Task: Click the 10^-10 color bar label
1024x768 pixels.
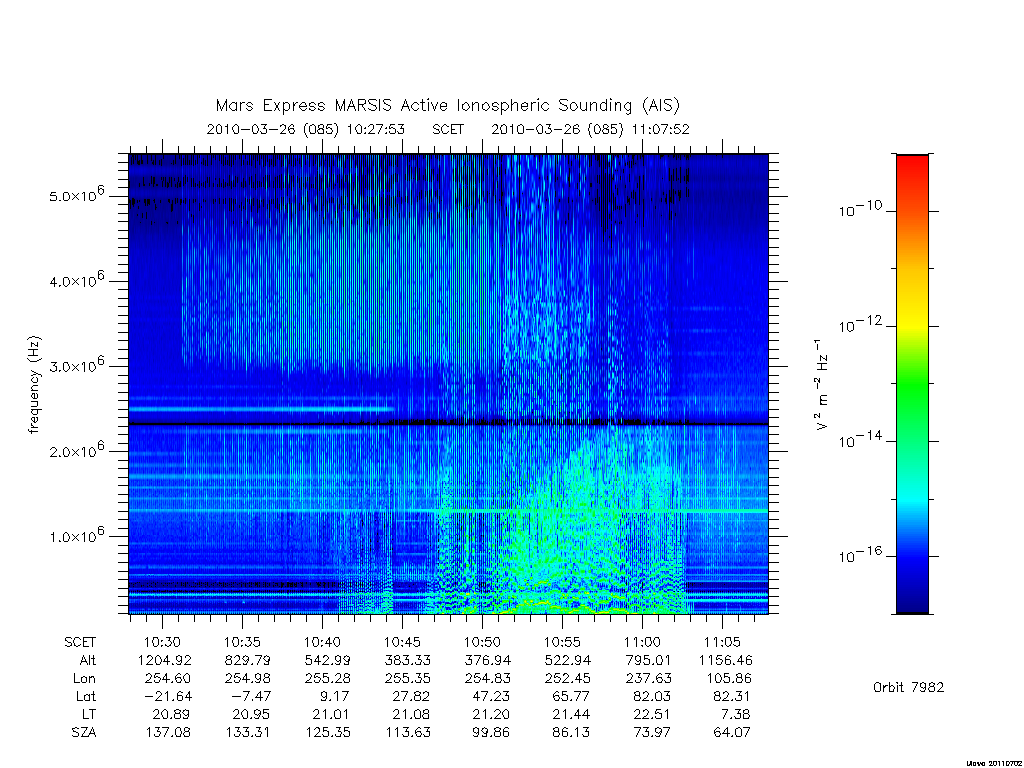Action: 860,209
